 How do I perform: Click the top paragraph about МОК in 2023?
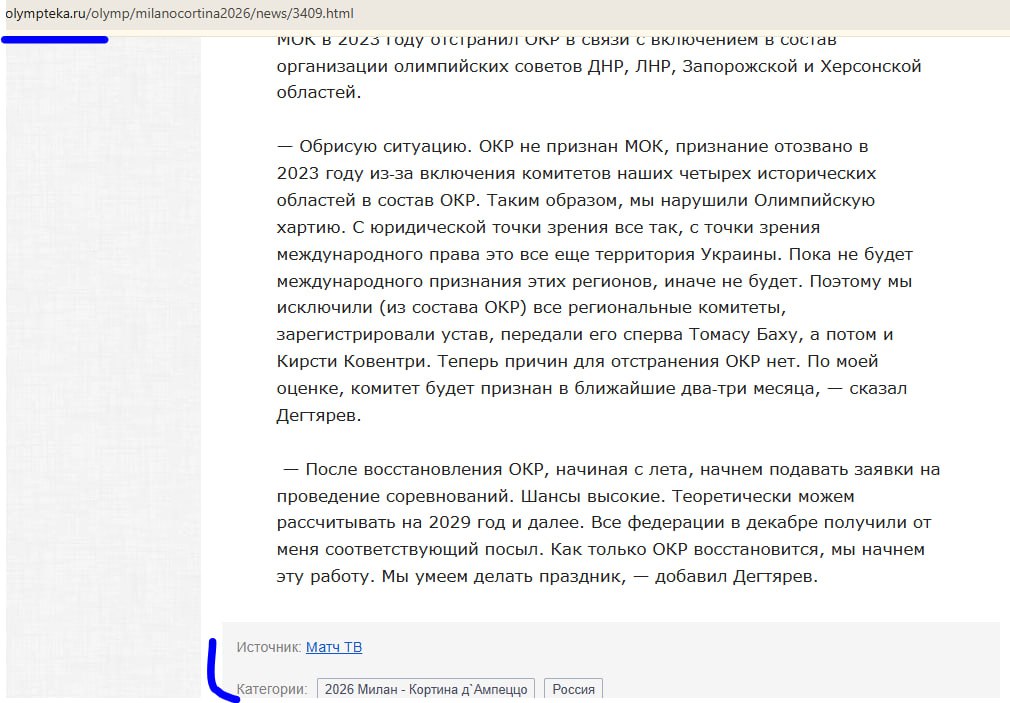click(598, 66)
